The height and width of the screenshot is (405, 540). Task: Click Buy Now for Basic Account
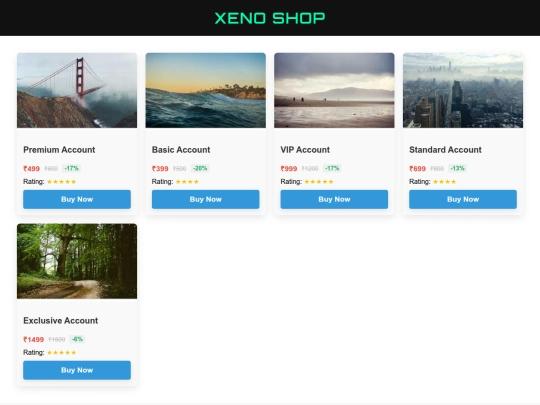[x=206, y=199]
